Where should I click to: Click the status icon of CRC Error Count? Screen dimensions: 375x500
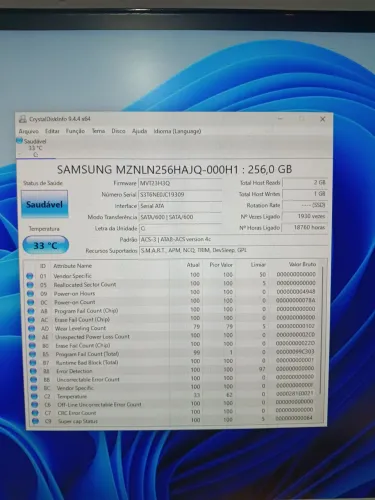(x=35, y=413)
